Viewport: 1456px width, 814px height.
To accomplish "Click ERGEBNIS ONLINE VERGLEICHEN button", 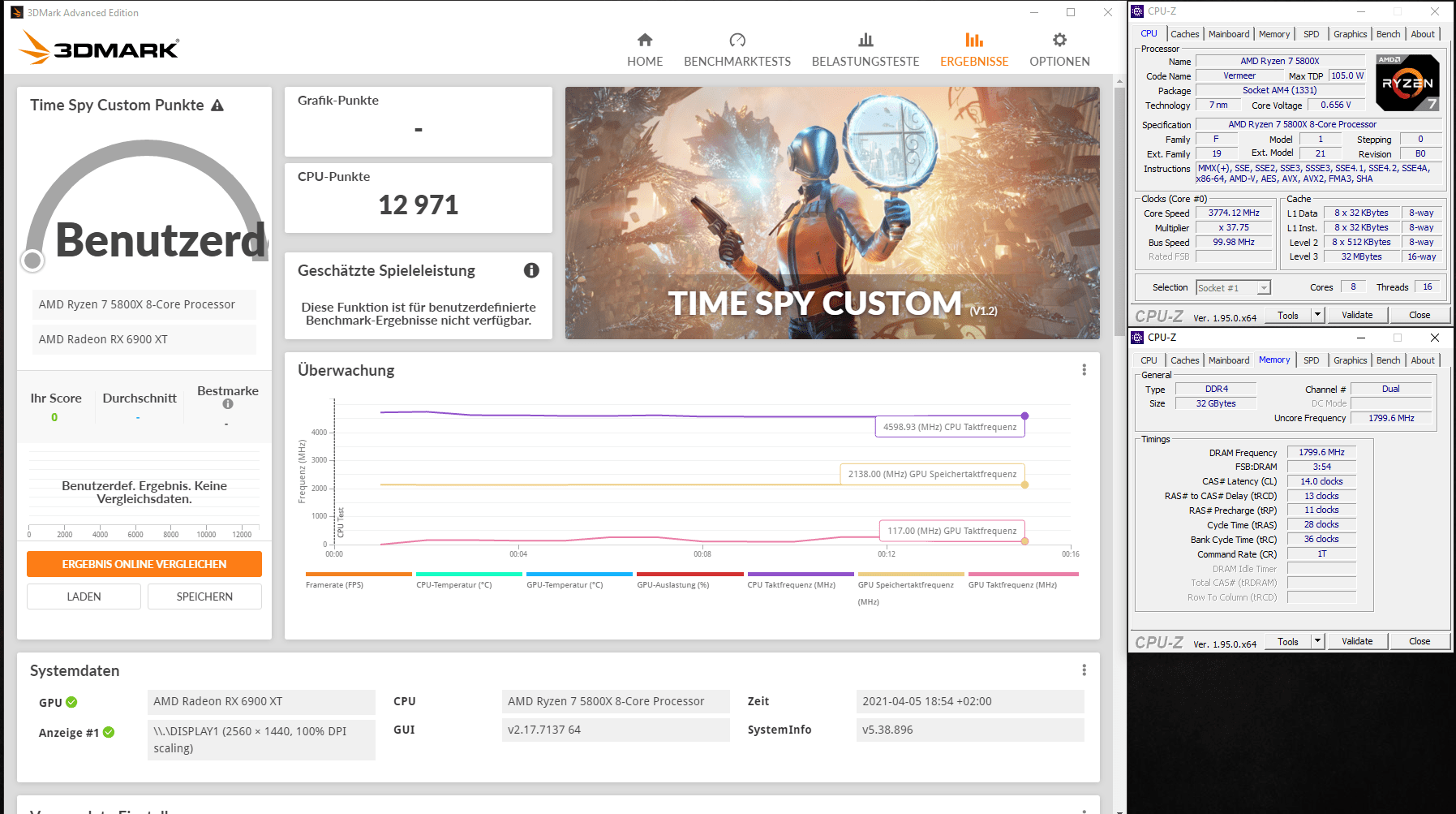I will coord(144,564).
